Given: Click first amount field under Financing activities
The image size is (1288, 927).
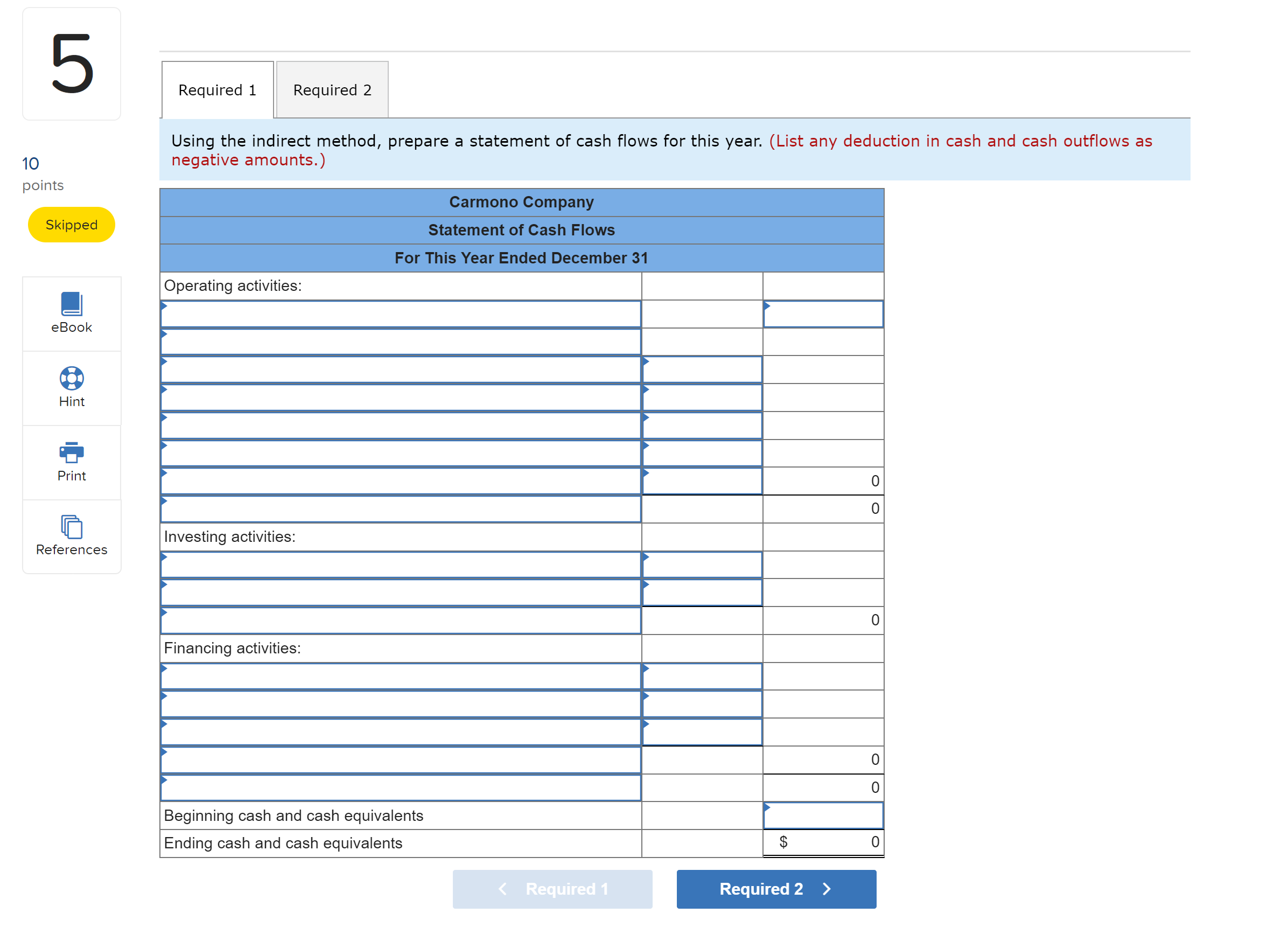Looking at the screenshot, I should coord(703,677).
